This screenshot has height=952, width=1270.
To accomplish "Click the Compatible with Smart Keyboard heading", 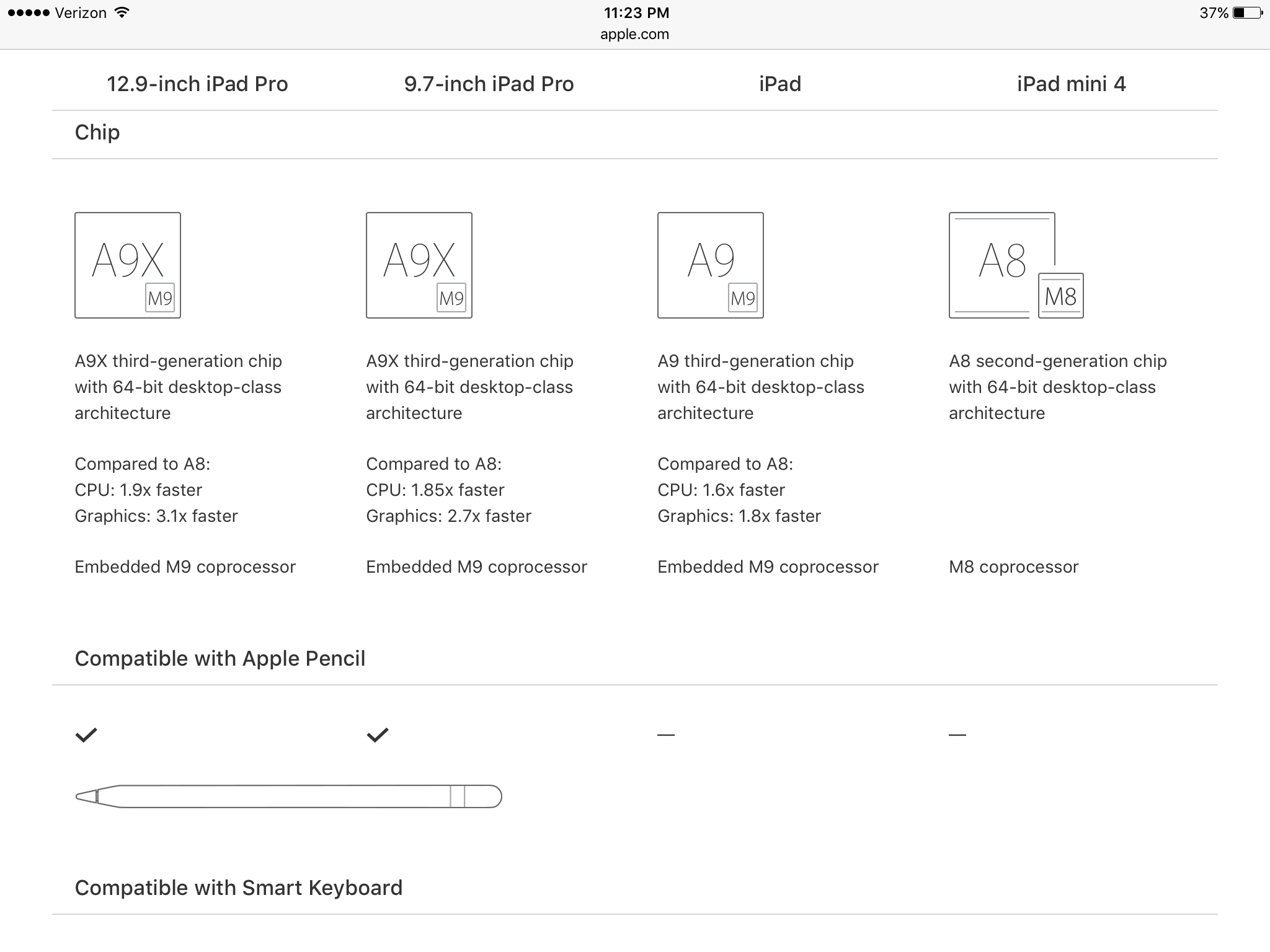I will [239, 888].
